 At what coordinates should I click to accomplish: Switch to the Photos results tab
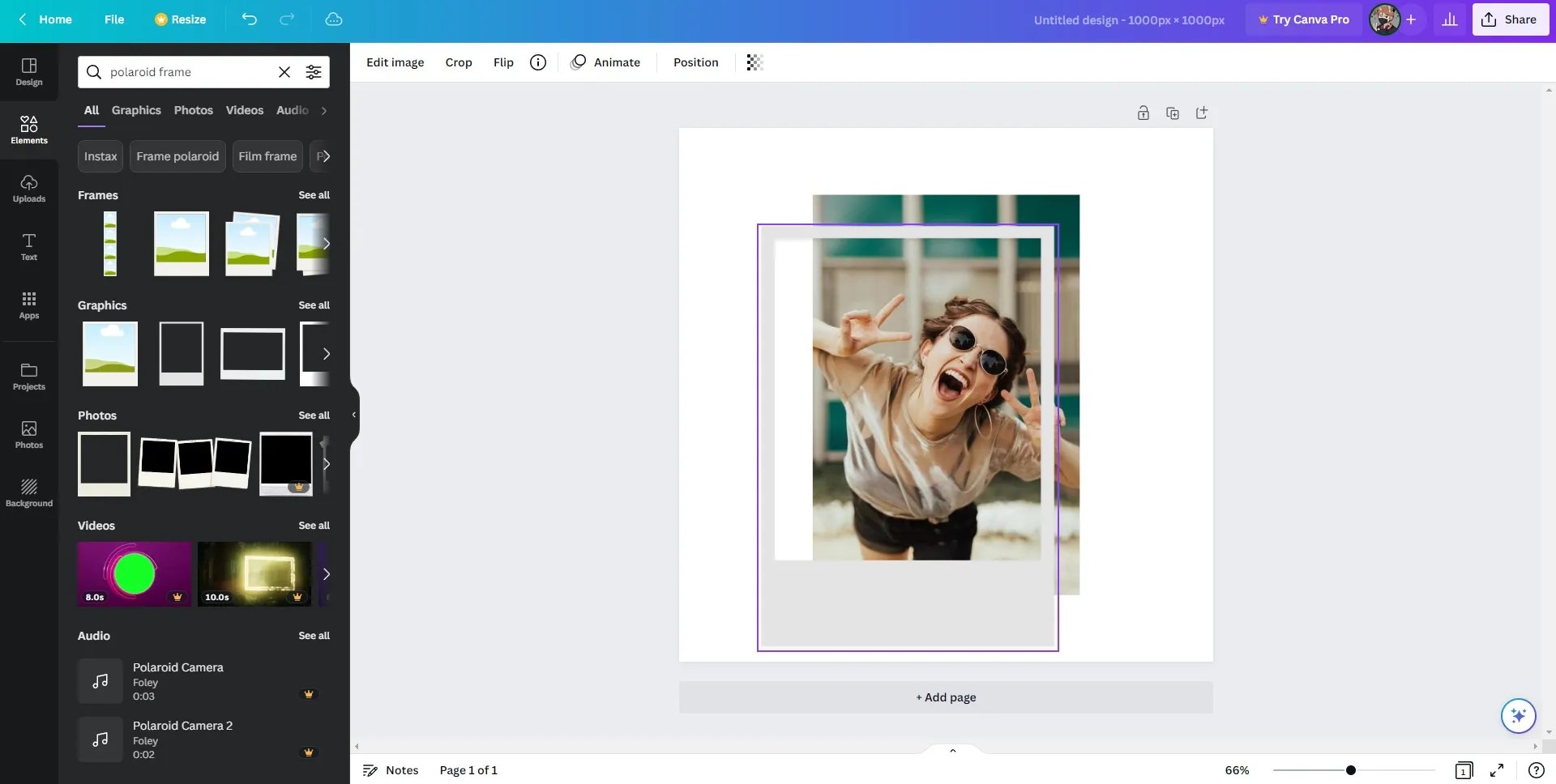[193, 110]
